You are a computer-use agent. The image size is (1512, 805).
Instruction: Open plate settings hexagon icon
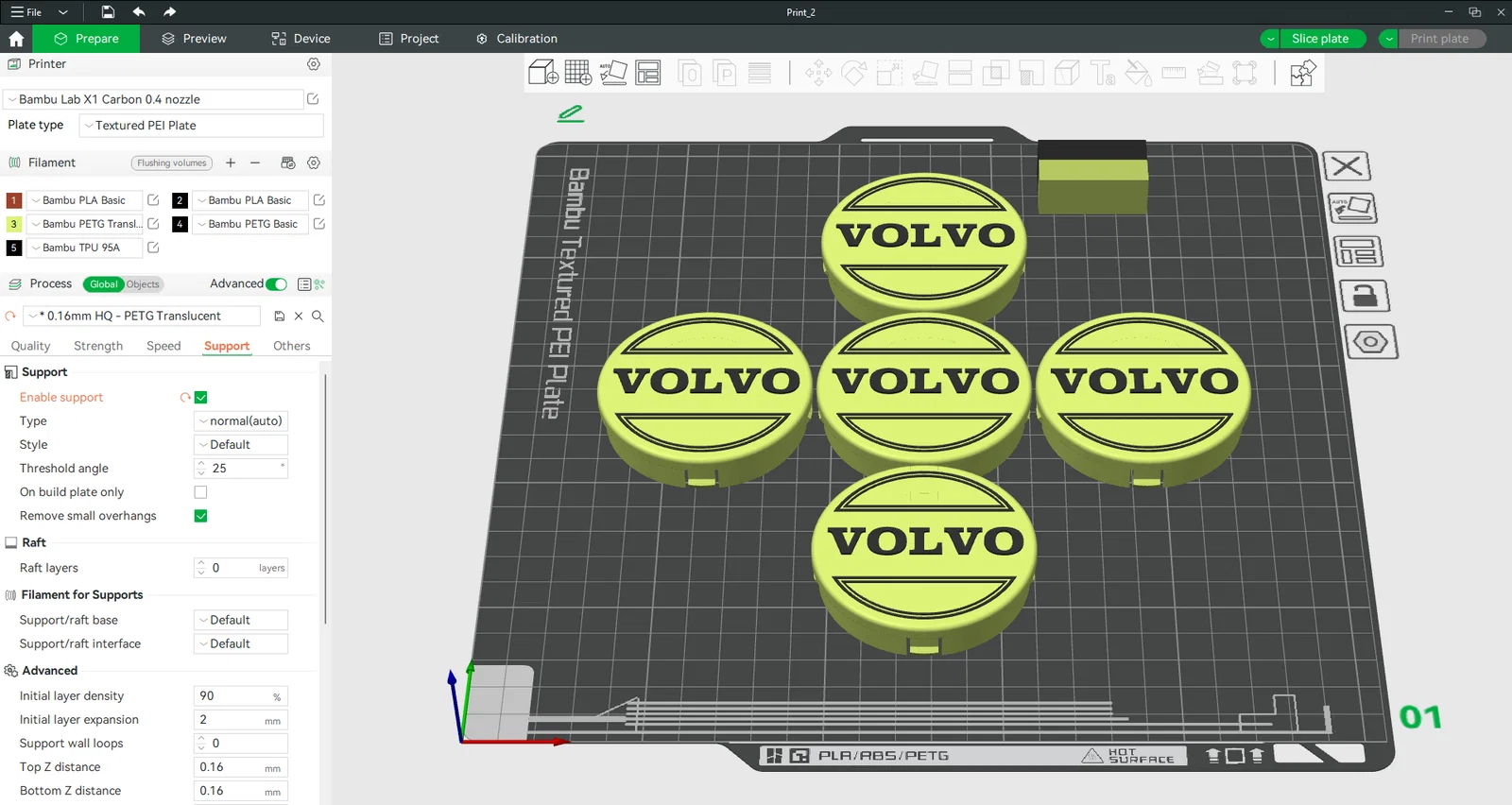click(1370, 341)
